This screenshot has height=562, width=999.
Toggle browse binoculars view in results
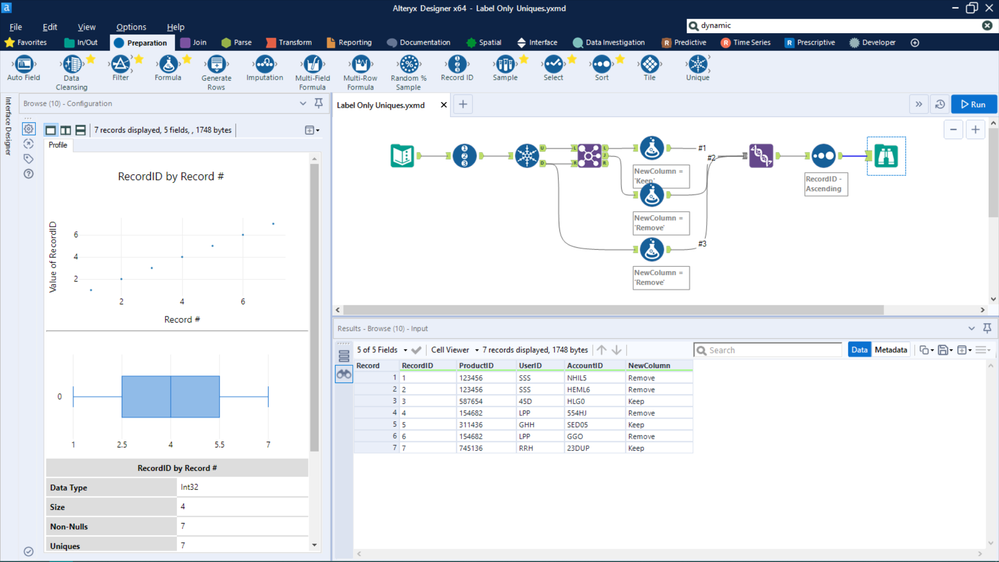344,375
